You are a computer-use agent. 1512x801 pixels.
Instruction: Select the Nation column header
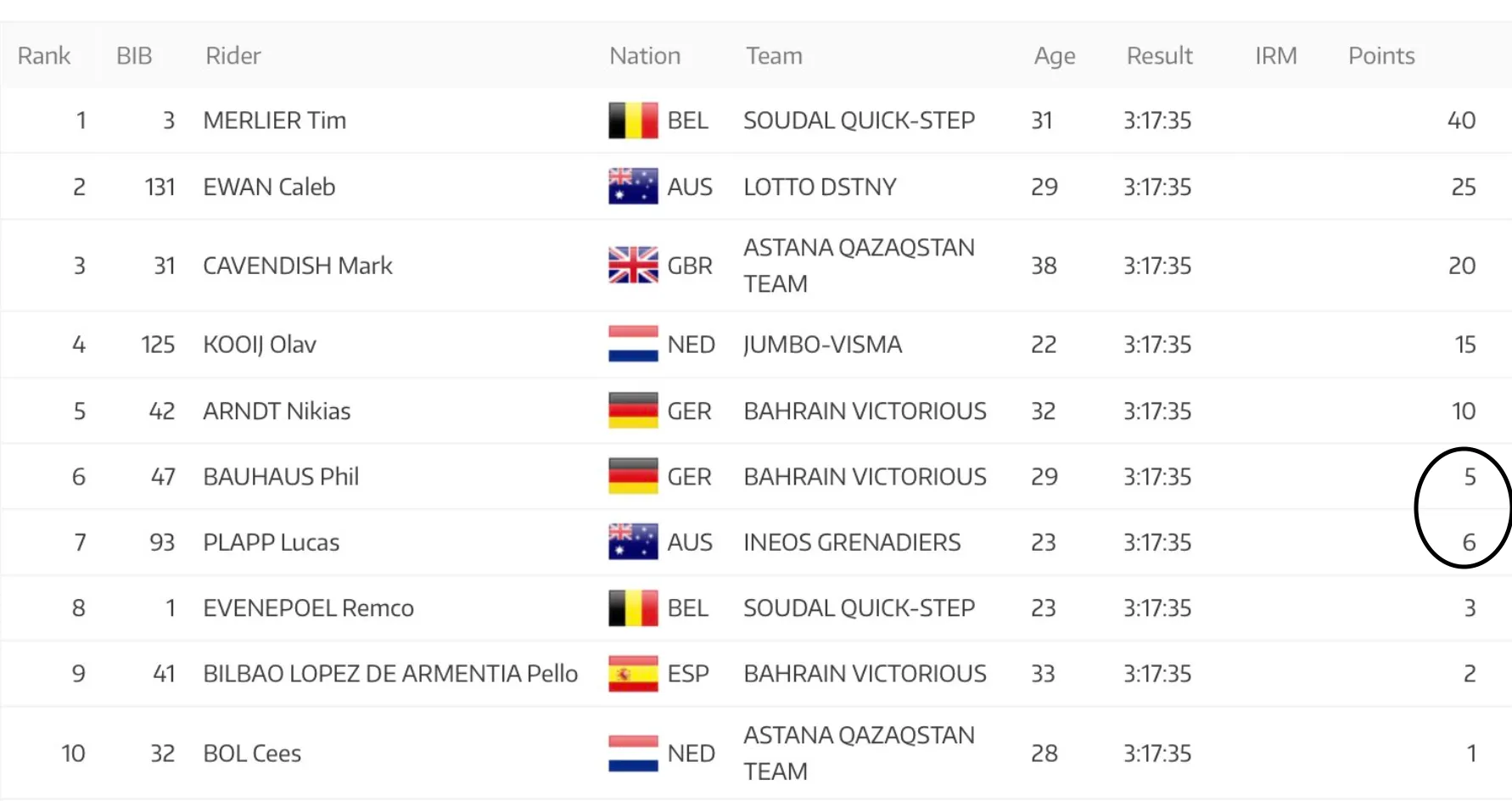click(x=645, y=56)
